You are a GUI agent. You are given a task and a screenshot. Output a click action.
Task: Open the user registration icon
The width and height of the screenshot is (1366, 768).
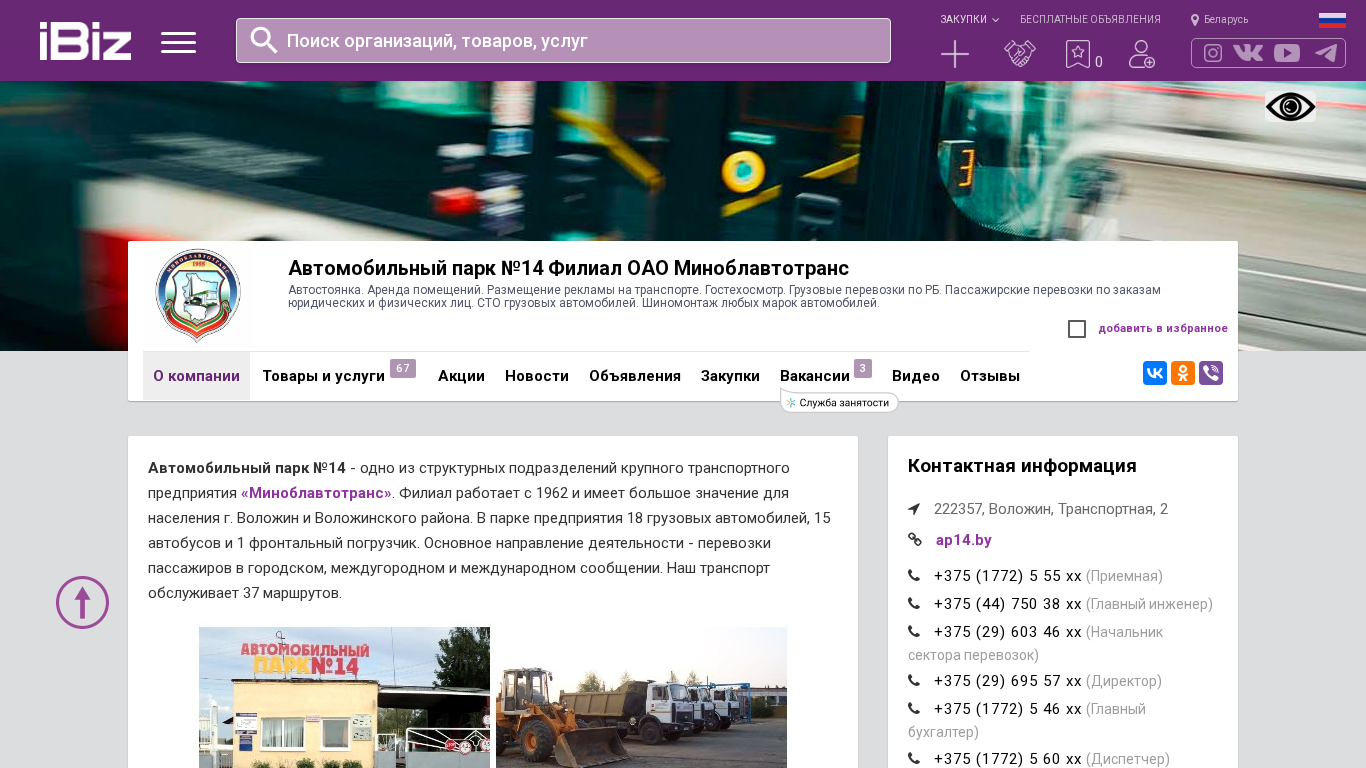click(x=1141, y=54)
